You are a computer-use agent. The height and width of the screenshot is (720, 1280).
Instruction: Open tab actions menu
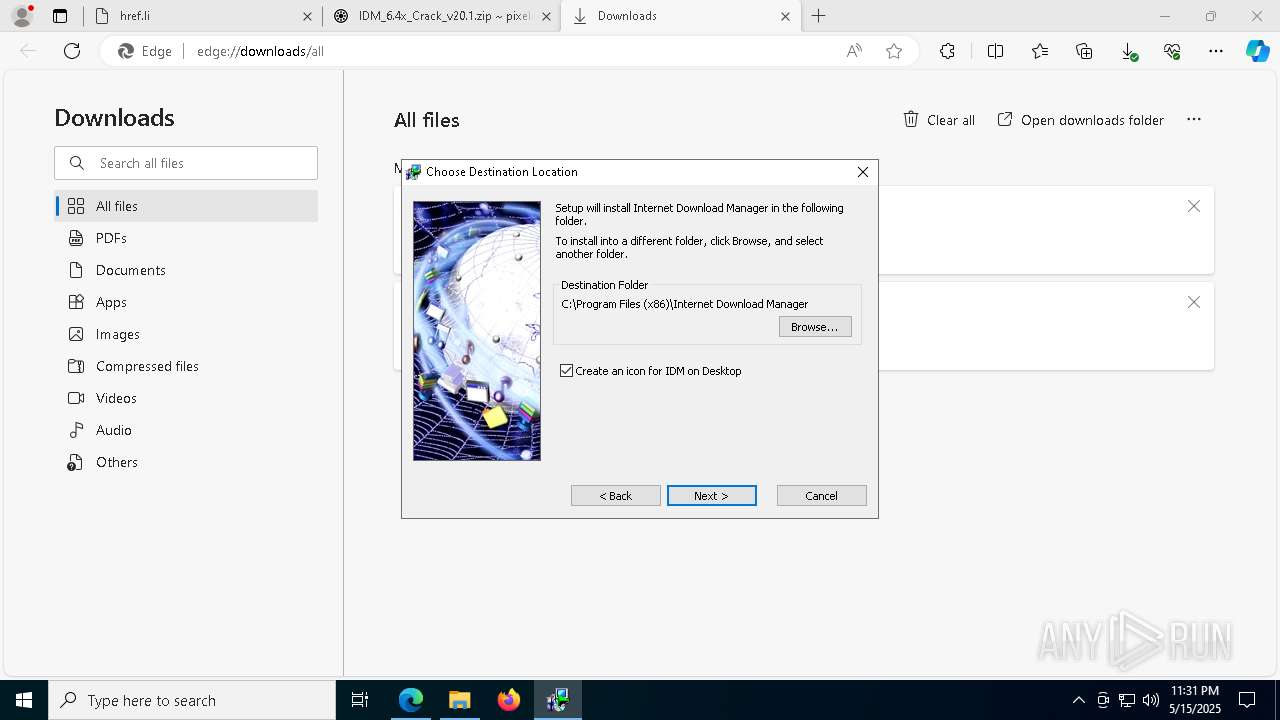pyautogui.click(x=60, y=16)
